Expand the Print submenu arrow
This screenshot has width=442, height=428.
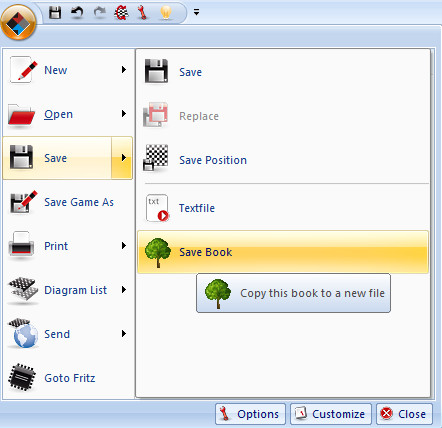(124, 246)
